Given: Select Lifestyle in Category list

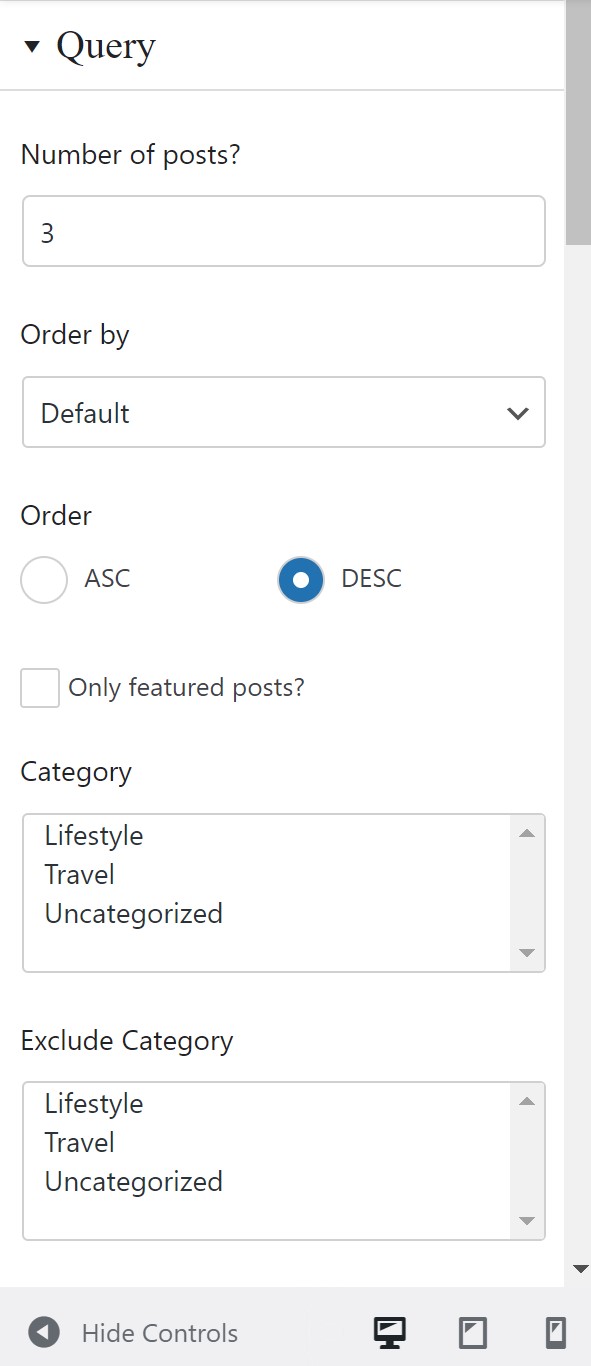Looking at the screenshot, I should (94, 836).
